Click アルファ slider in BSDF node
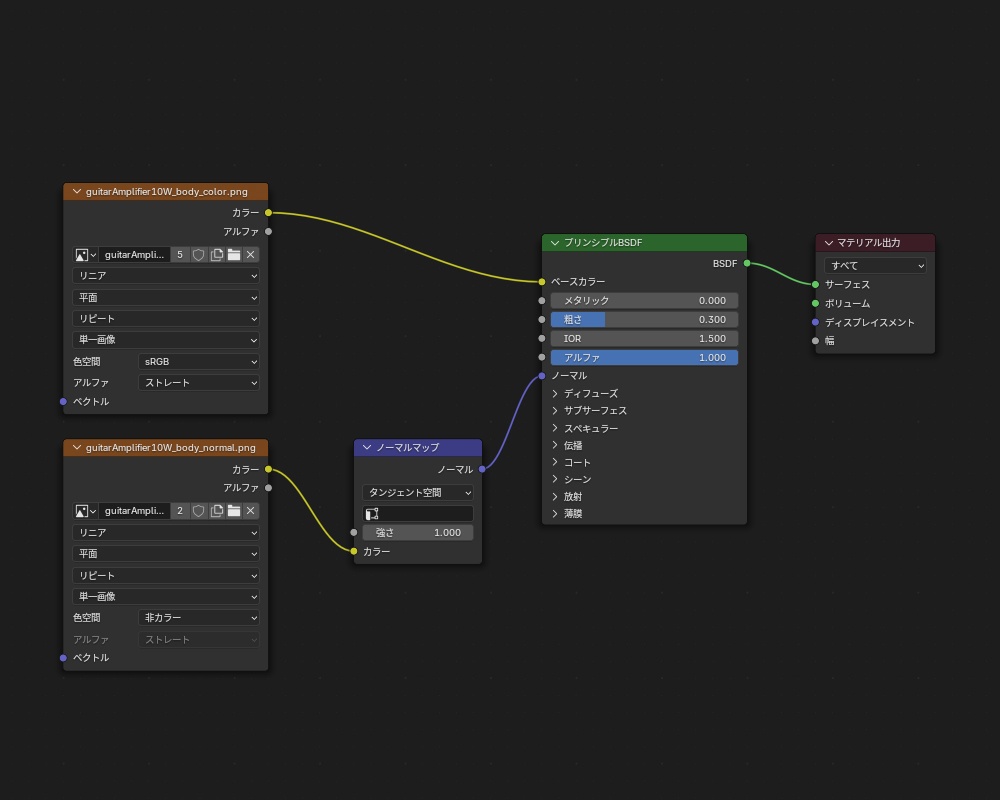Viewport: 1000px width, 800px height. pyautogui.click(x=644, y=358)
